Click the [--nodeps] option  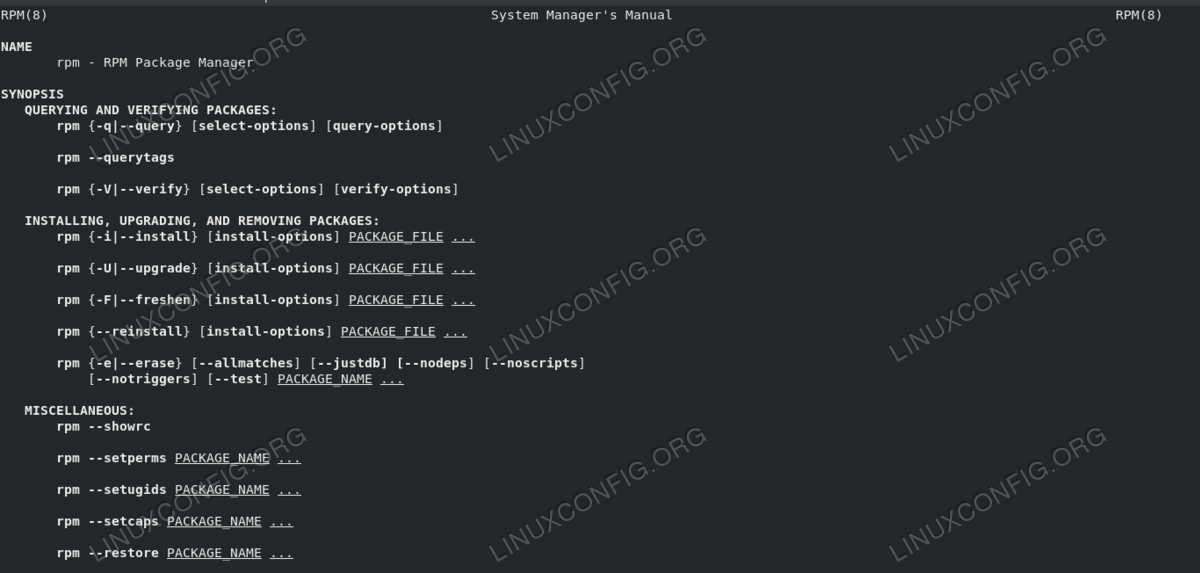pyautogui.click(x=436, y=363)
